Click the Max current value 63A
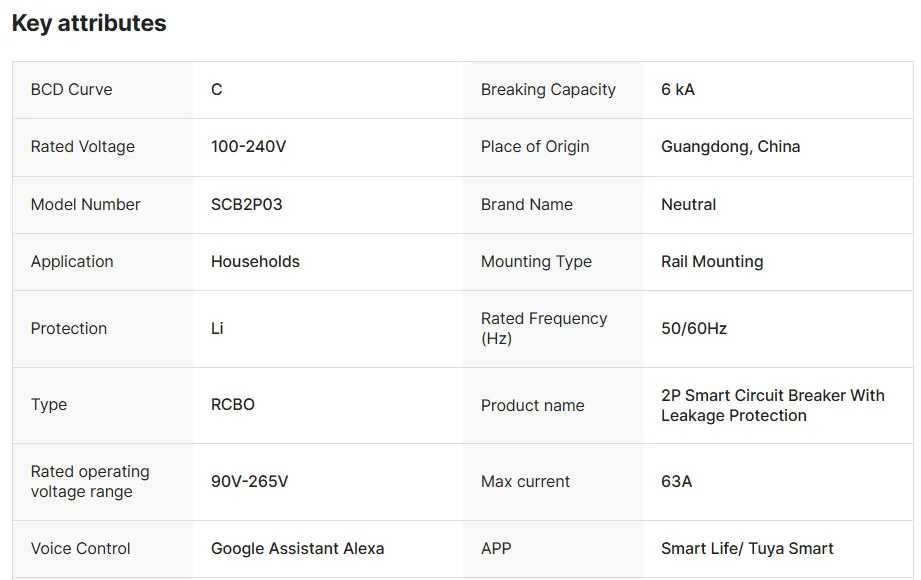921x580 pixels. [x=676, y=482]
